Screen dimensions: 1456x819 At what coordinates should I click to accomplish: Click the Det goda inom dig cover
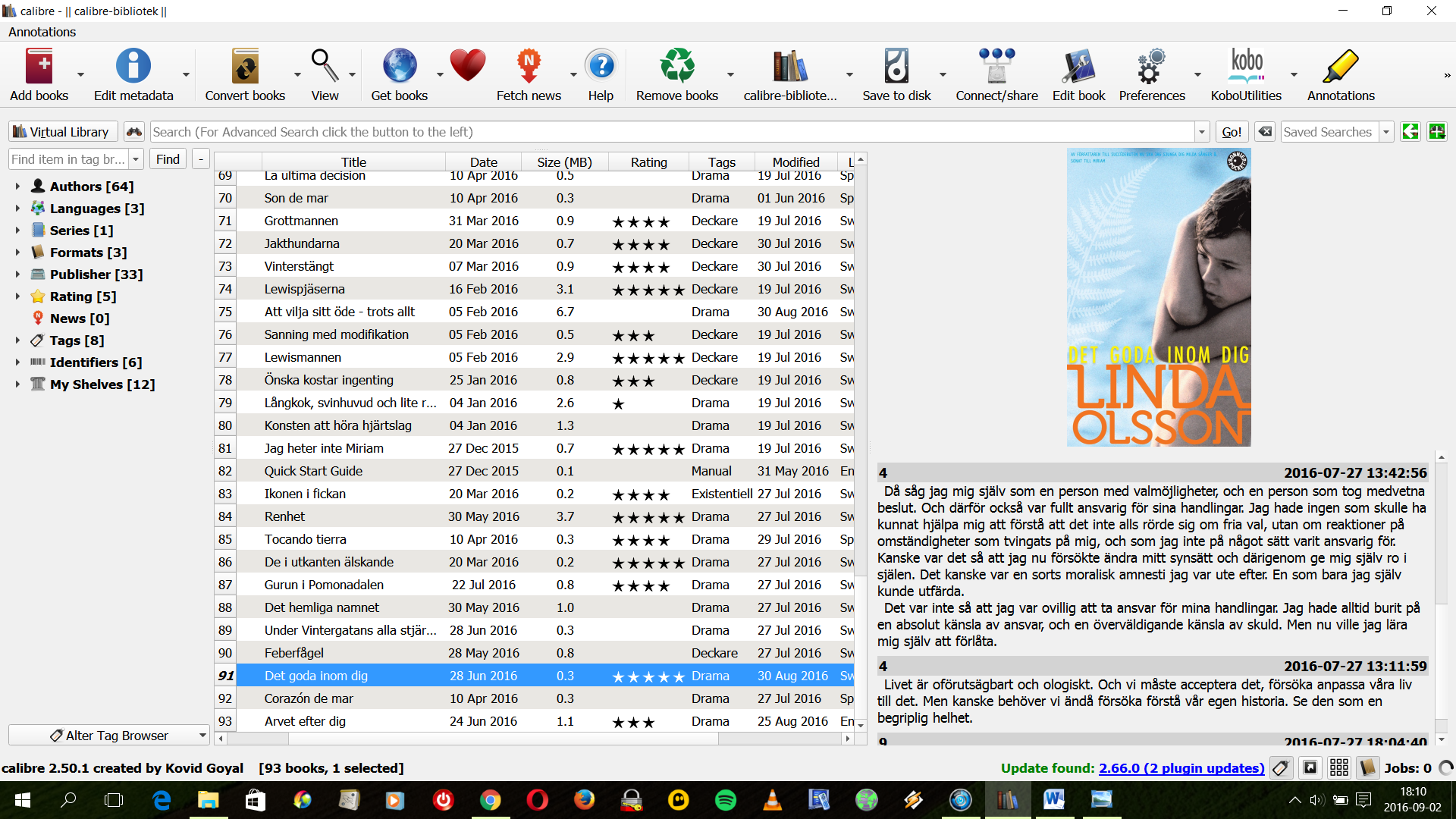point(1158,297)
